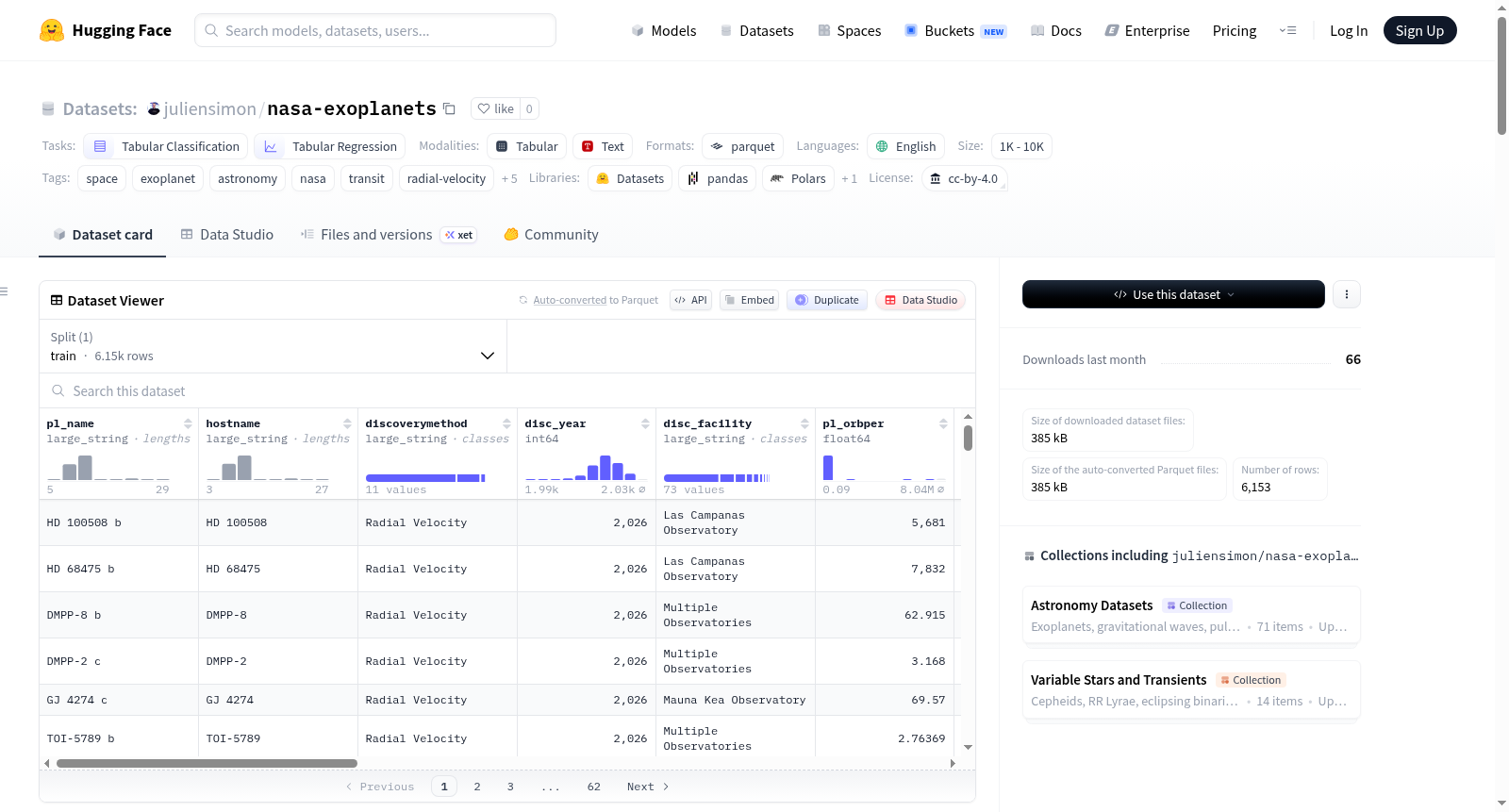Sort the disc_year column

click(646, 423)
